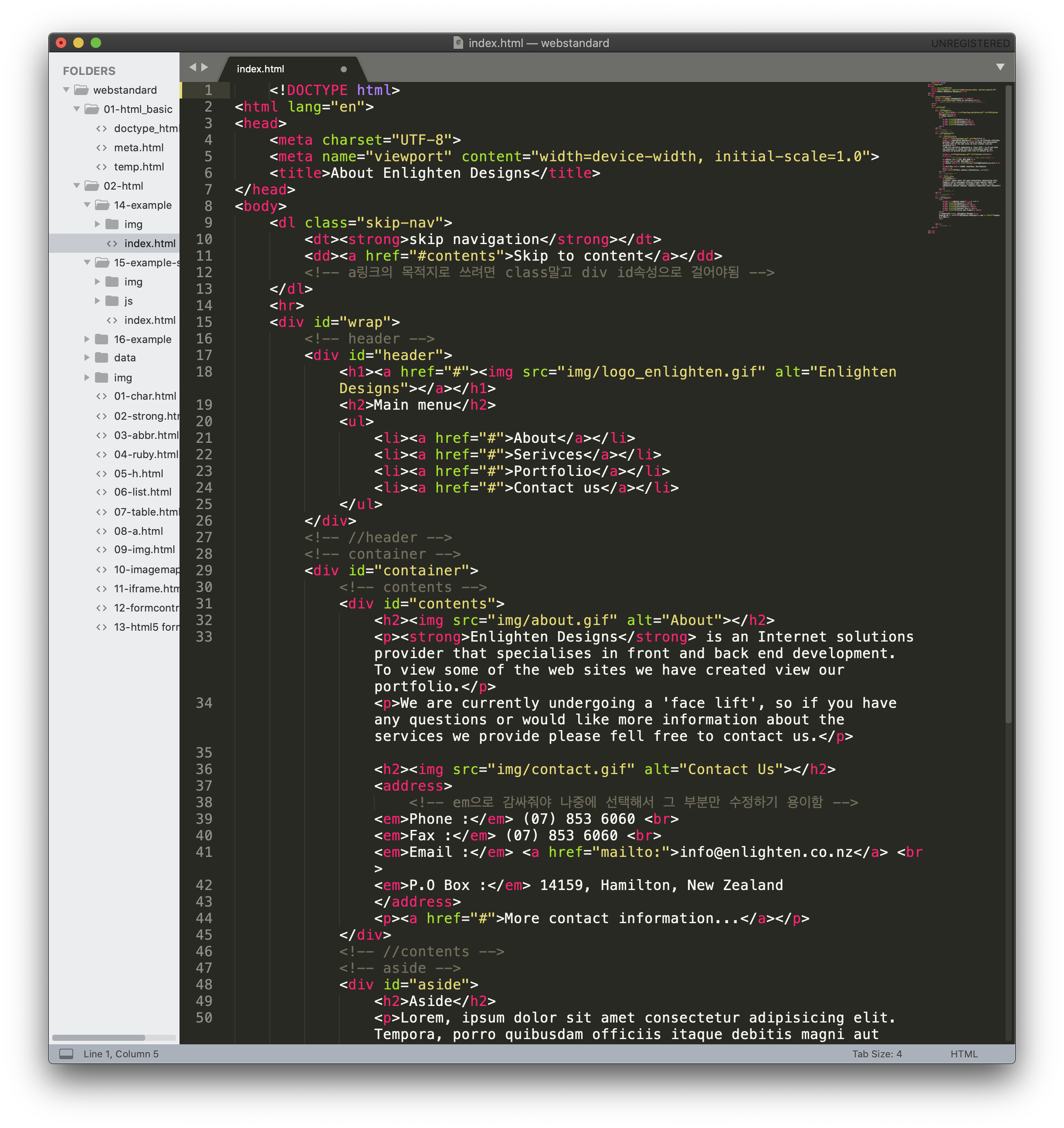Expand the js folder triangle

(x=97, y=301)
